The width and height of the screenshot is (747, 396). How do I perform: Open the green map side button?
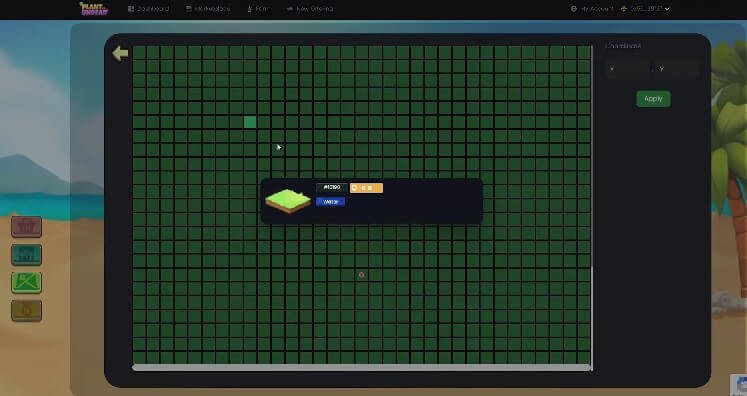pyautogui.click(x=27, y=283)
